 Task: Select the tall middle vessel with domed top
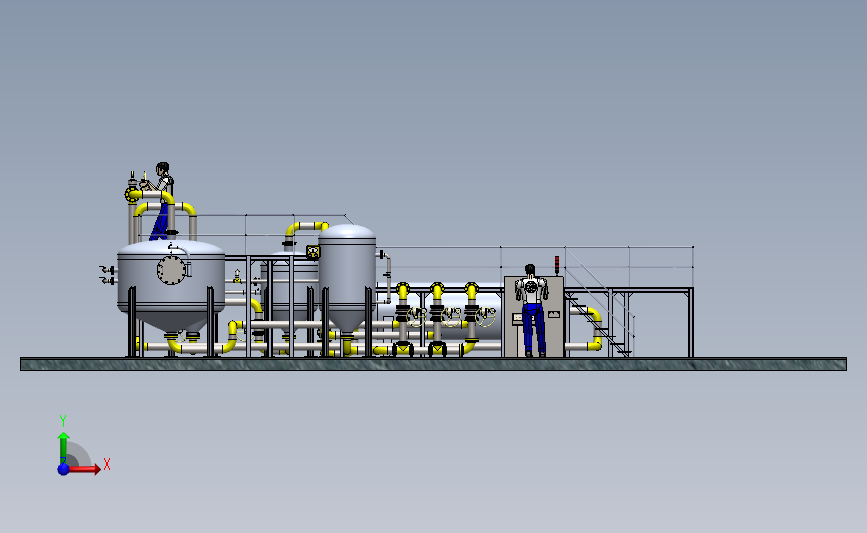click(347, 279)
